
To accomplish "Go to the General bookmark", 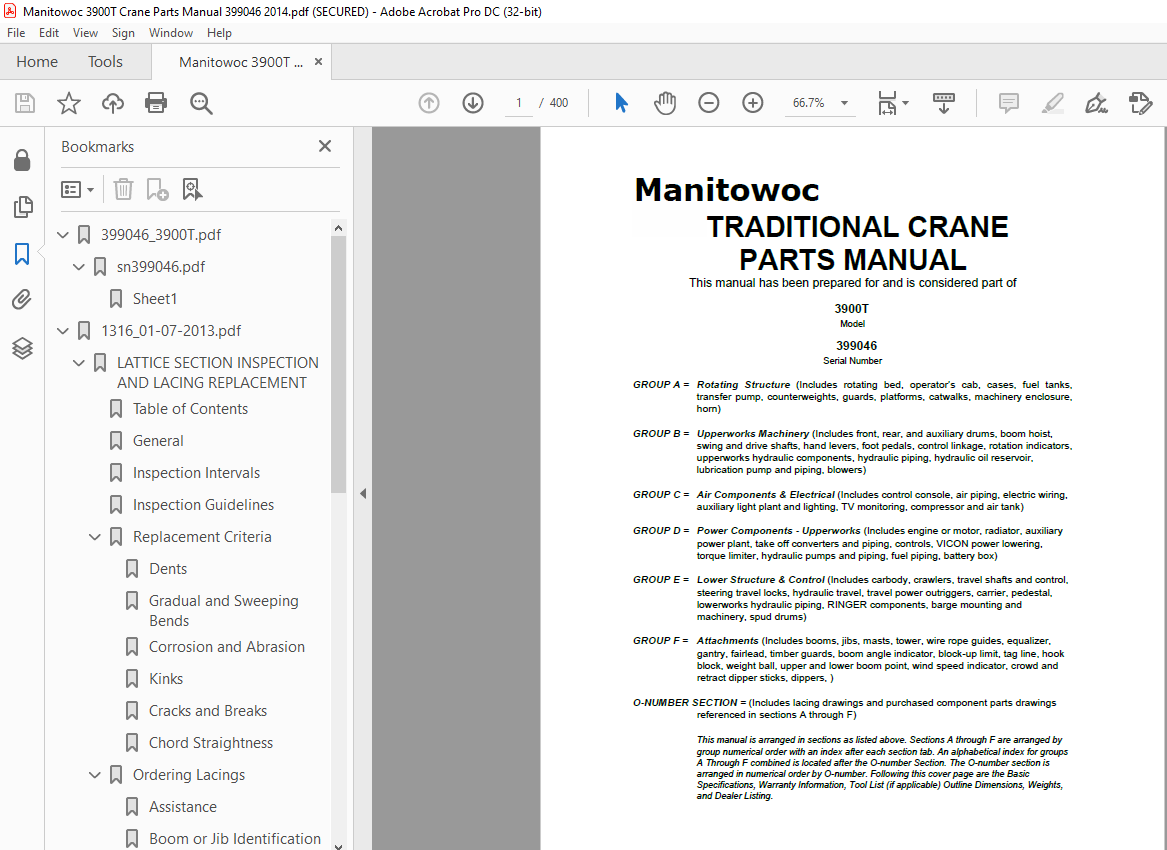I will [158, 441].
